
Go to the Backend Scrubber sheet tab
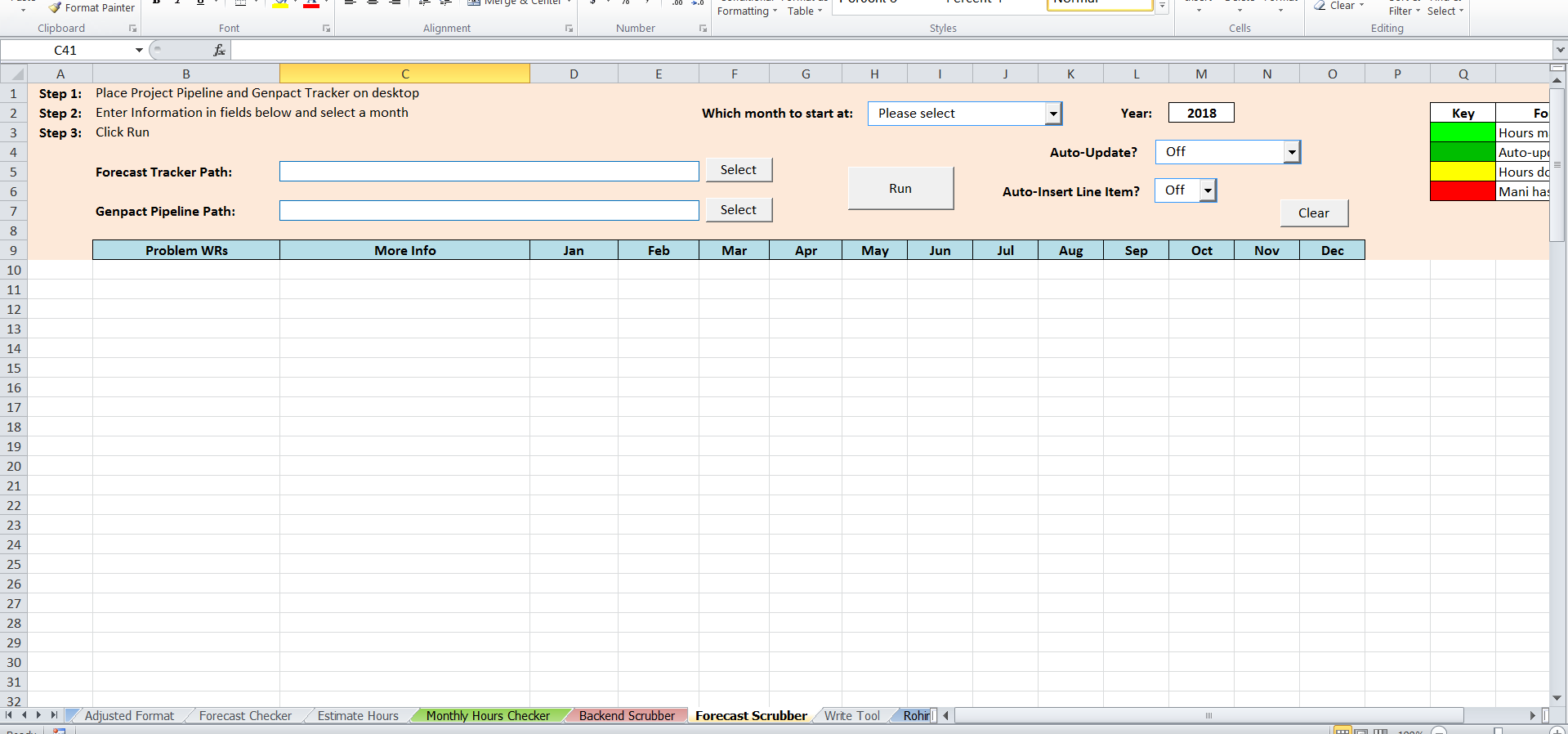pos(627,716)
